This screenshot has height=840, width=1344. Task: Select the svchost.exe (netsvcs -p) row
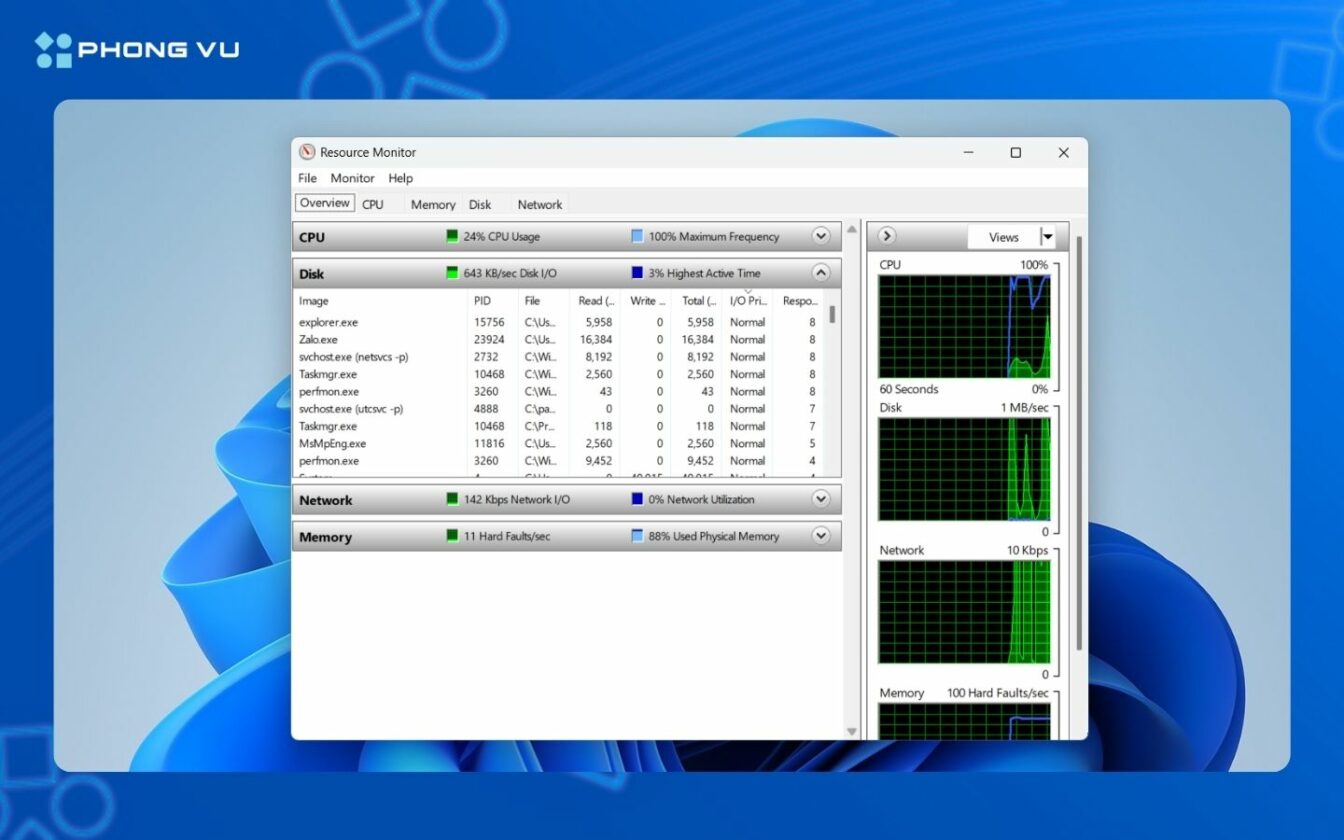(559, 357)
